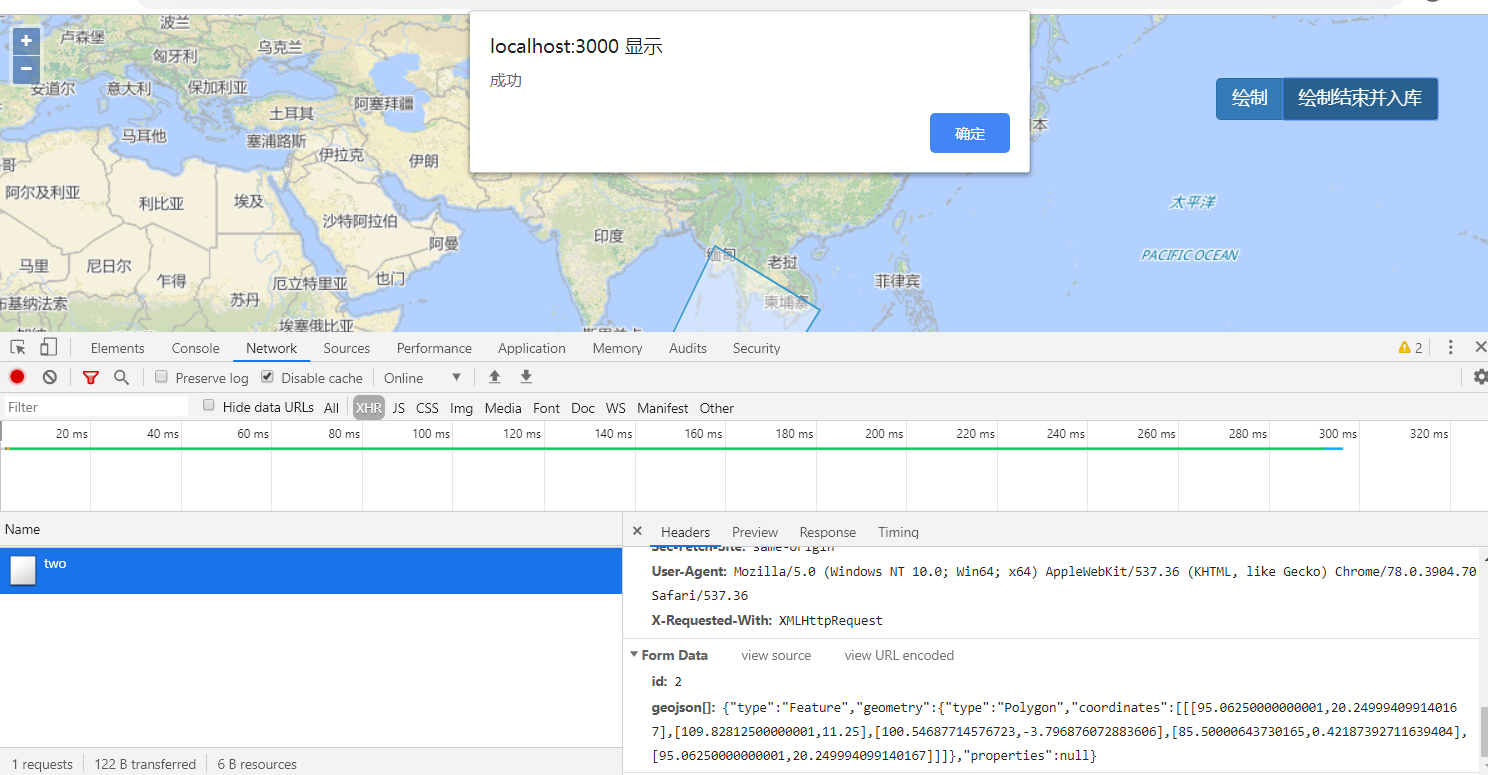Image resolution: width=1488 pixels, height=775 pixels.
Task: Show the Response tab of request
Action: point(828,532)
